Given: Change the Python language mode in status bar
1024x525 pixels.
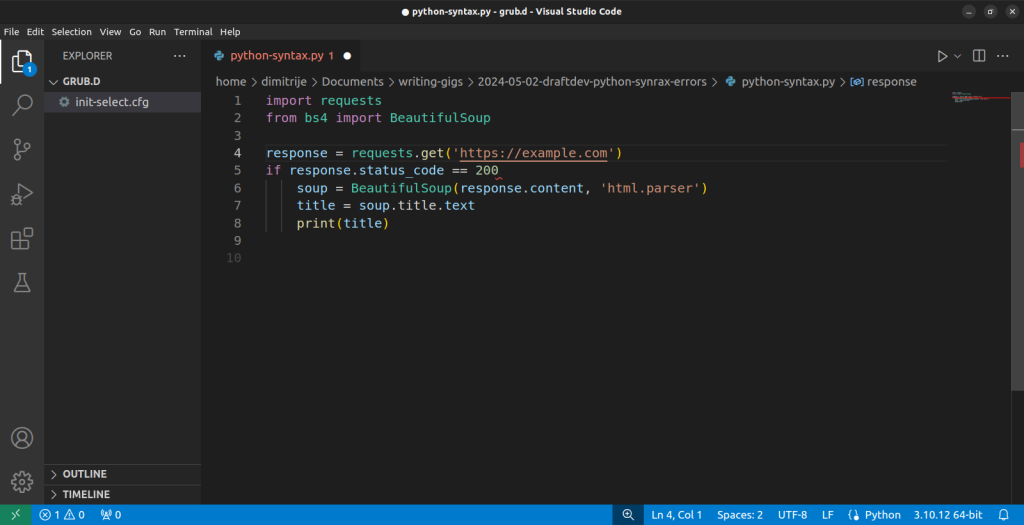Looking at the screenshot, I should 882,515.
